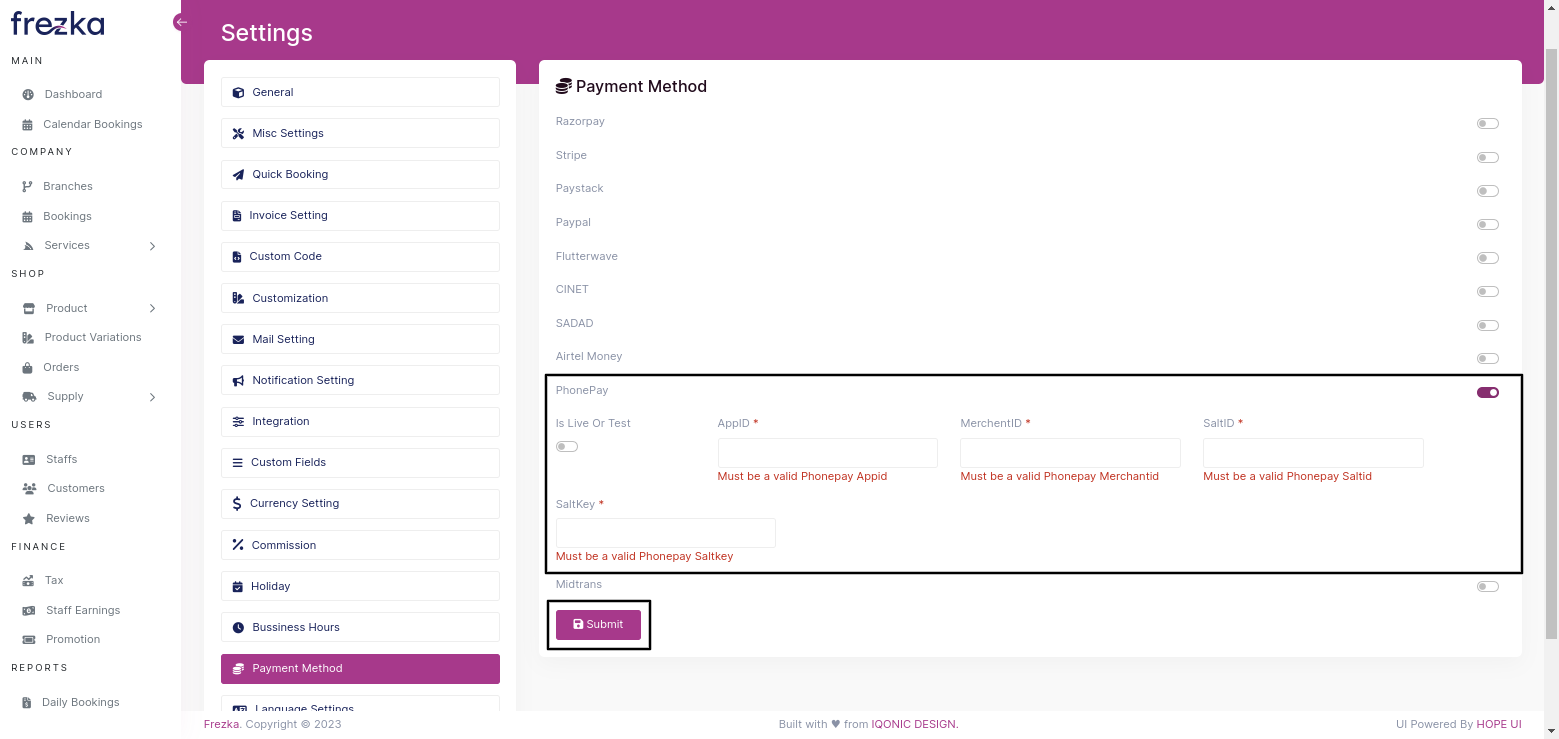Click the Customers people icon
This screenshot has height=739, width=1559.
pos(28,489)
